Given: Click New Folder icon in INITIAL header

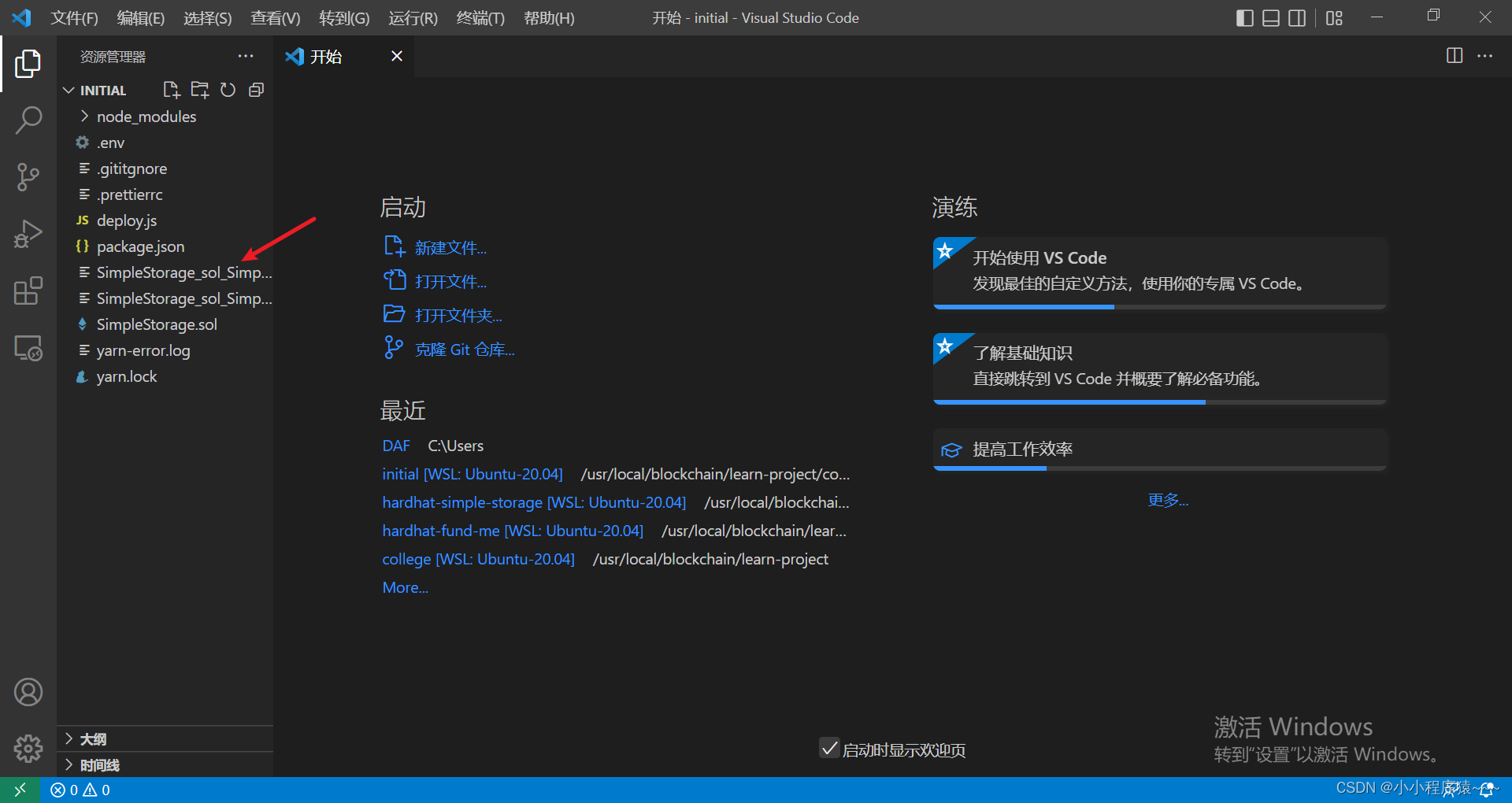Looking at the screenshot, I should pyautogui.click(x=200, y=90).
